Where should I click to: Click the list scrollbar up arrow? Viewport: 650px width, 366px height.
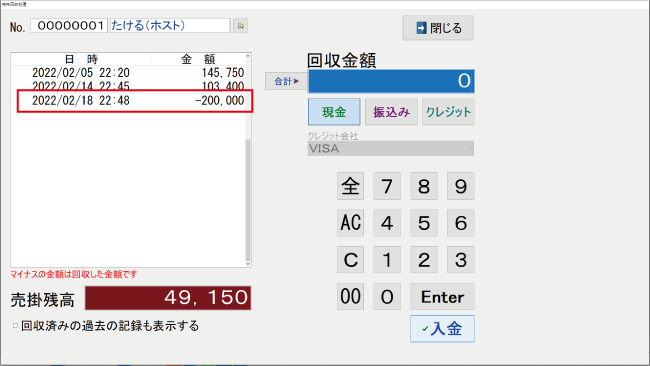click(x=248, y=56)
